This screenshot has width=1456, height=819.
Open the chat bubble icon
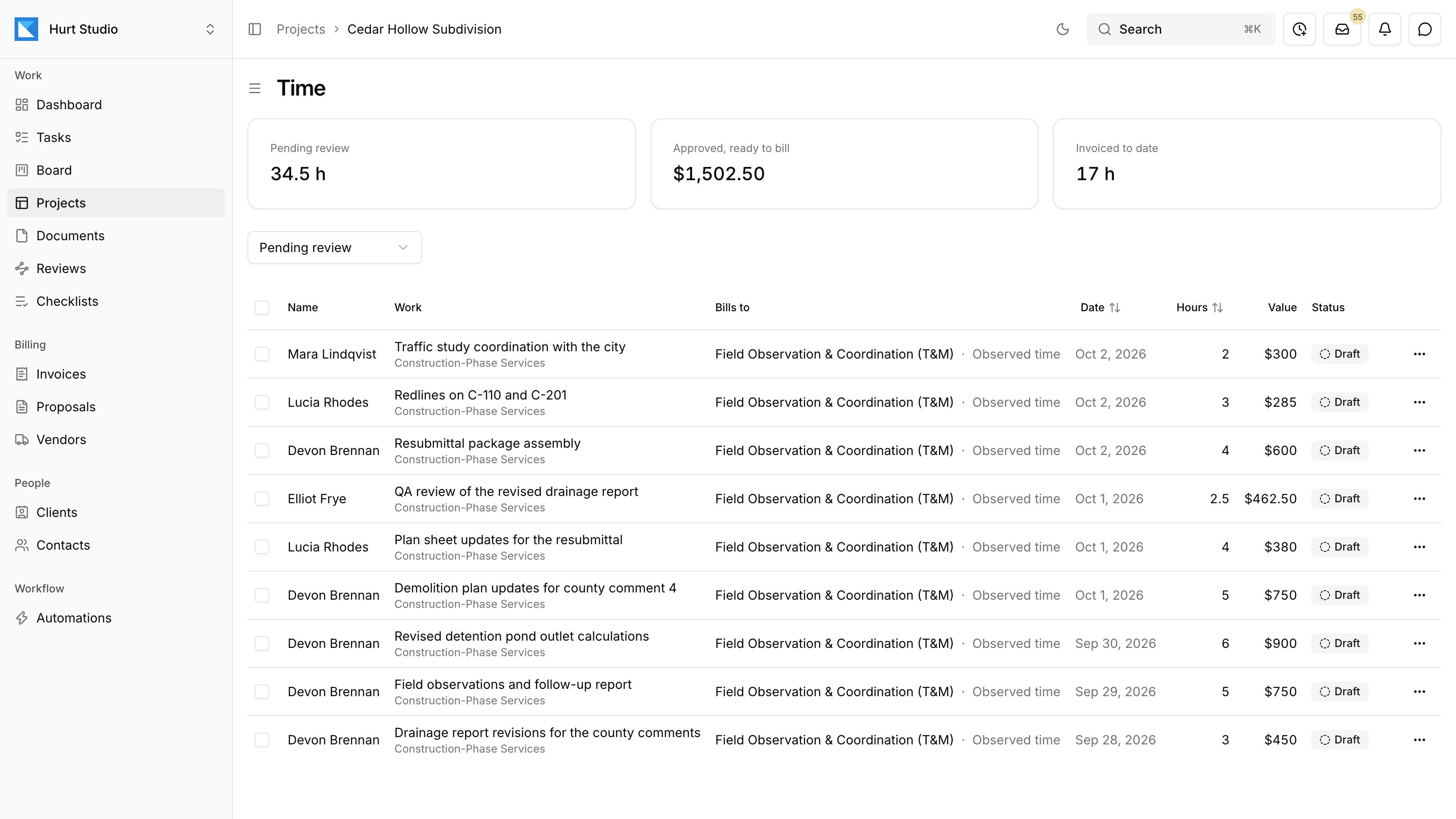pos(1425,29)
